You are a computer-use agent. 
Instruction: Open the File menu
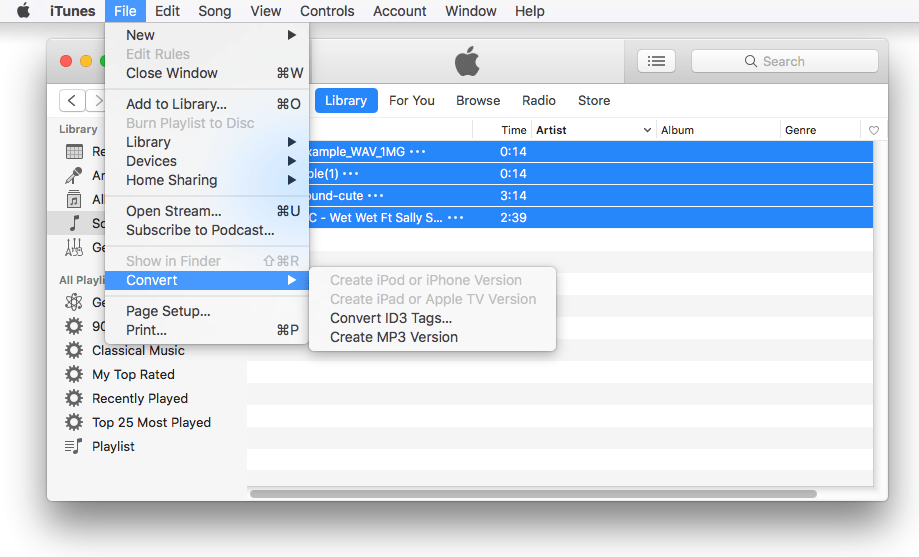pos(125,11)
